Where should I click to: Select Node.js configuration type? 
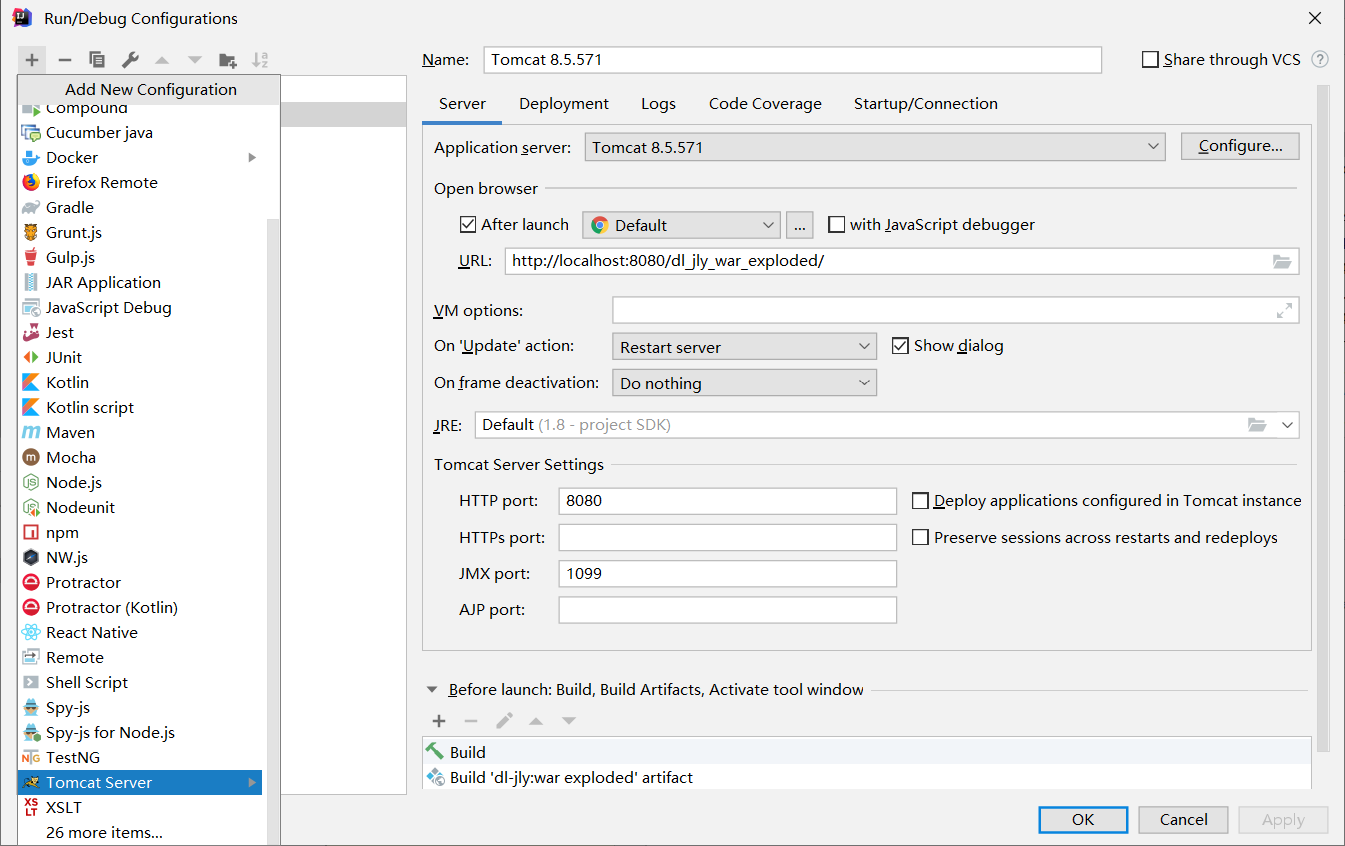(x=140, y=482)
